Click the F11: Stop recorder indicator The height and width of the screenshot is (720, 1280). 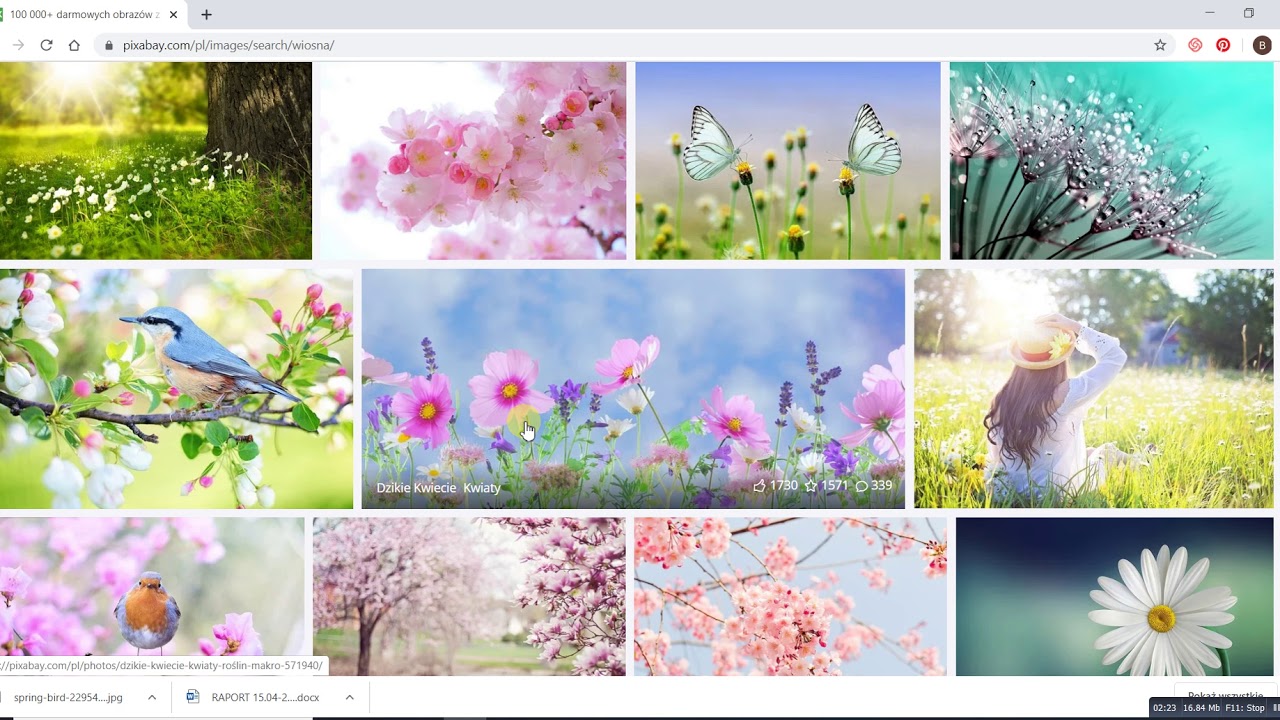pos(1245,708)
